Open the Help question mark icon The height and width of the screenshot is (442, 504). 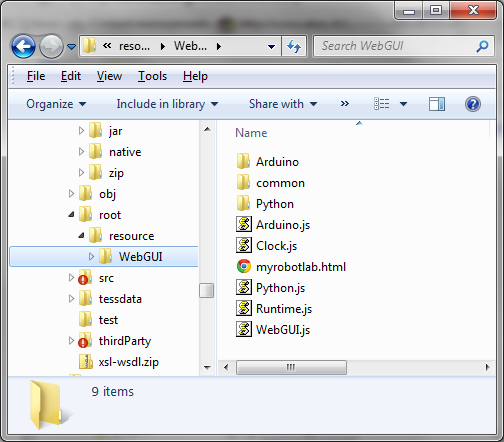473,104
